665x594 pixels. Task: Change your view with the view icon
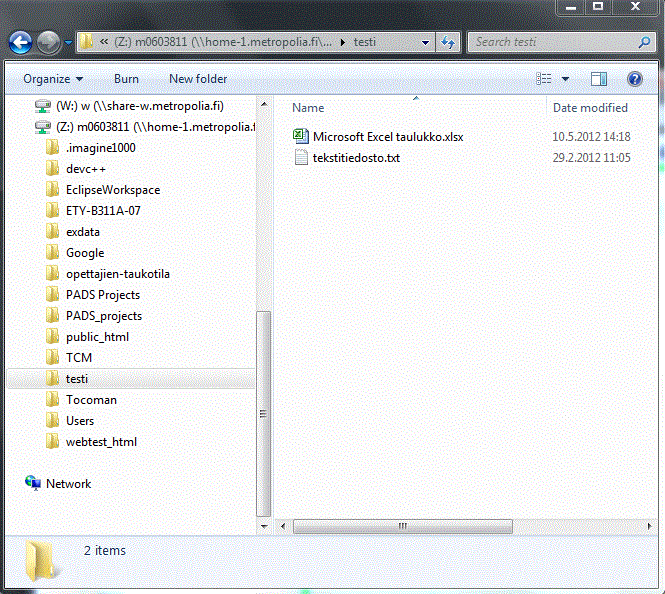[544, 79]
